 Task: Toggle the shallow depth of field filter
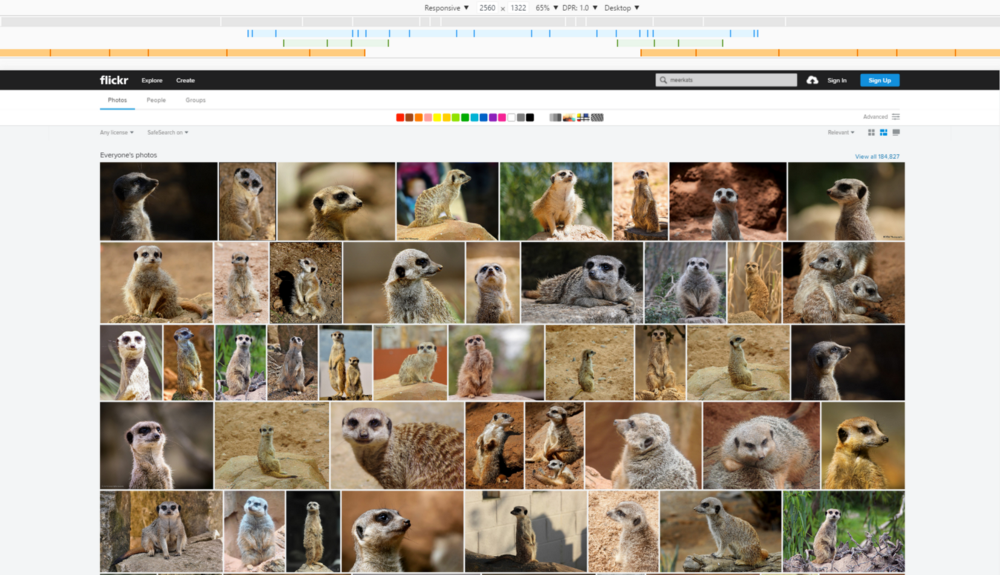point(569,117)
